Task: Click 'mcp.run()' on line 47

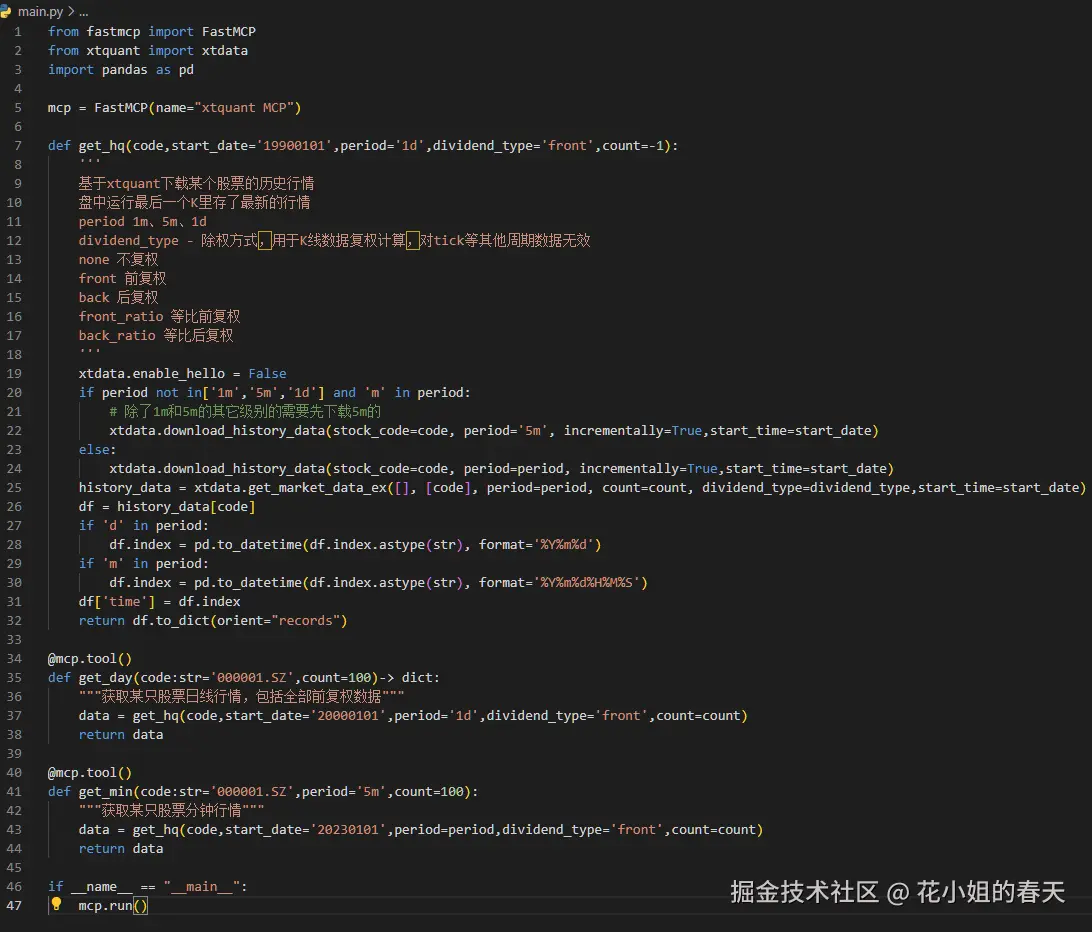Action: click(x=113, y=906)
